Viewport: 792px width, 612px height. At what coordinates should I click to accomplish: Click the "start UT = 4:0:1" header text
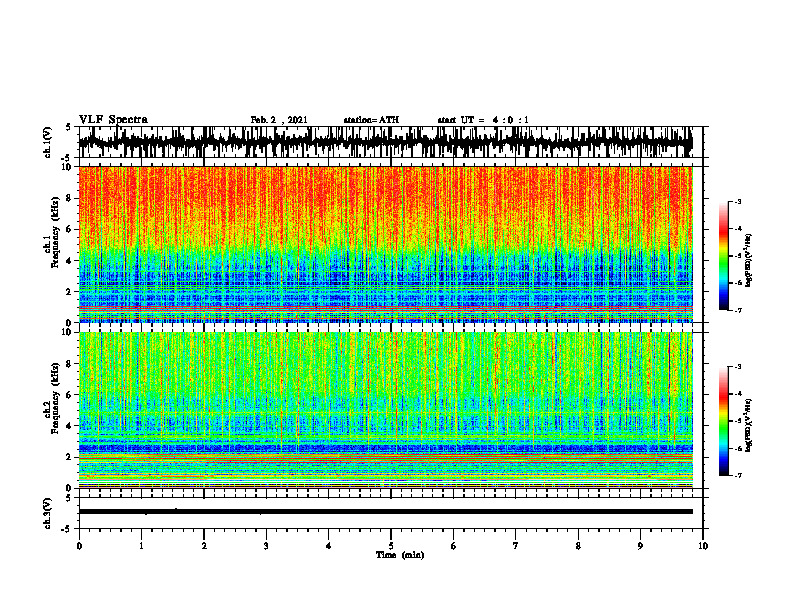click(x=483, y=120)
